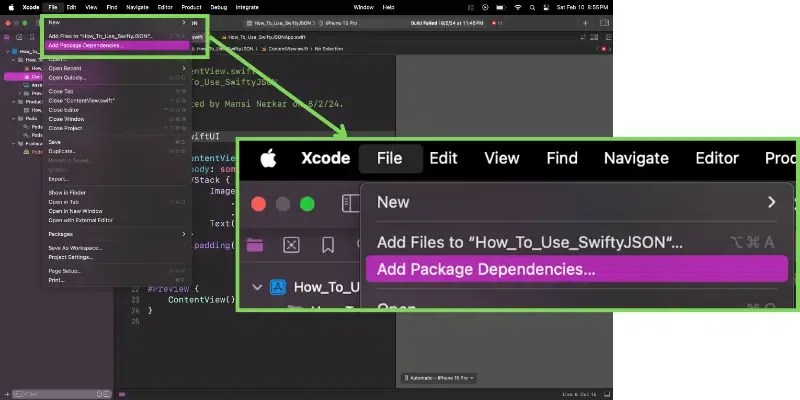The image size is (800, 400).
Task: Open the Window menu in menu bar
Action: 363,7
